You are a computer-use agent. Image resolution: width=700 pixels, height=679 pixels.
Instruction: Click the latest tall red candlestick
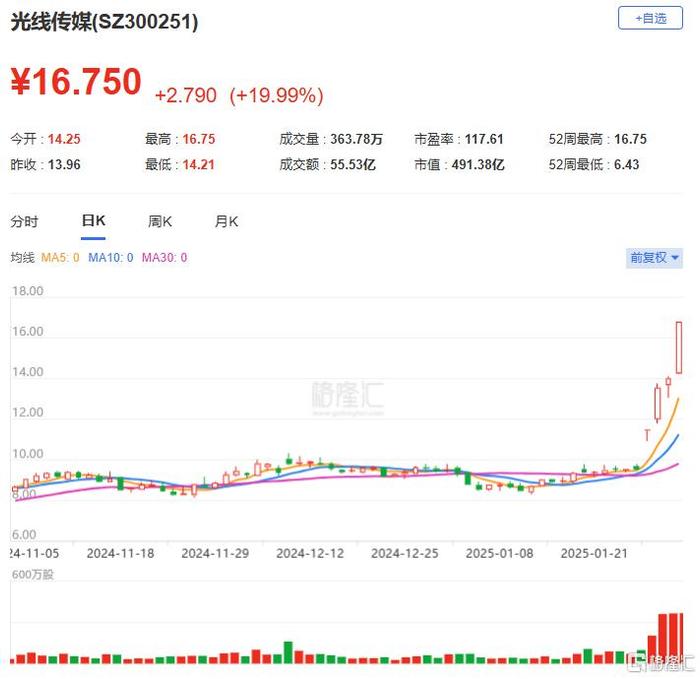(x=679, y=347)
